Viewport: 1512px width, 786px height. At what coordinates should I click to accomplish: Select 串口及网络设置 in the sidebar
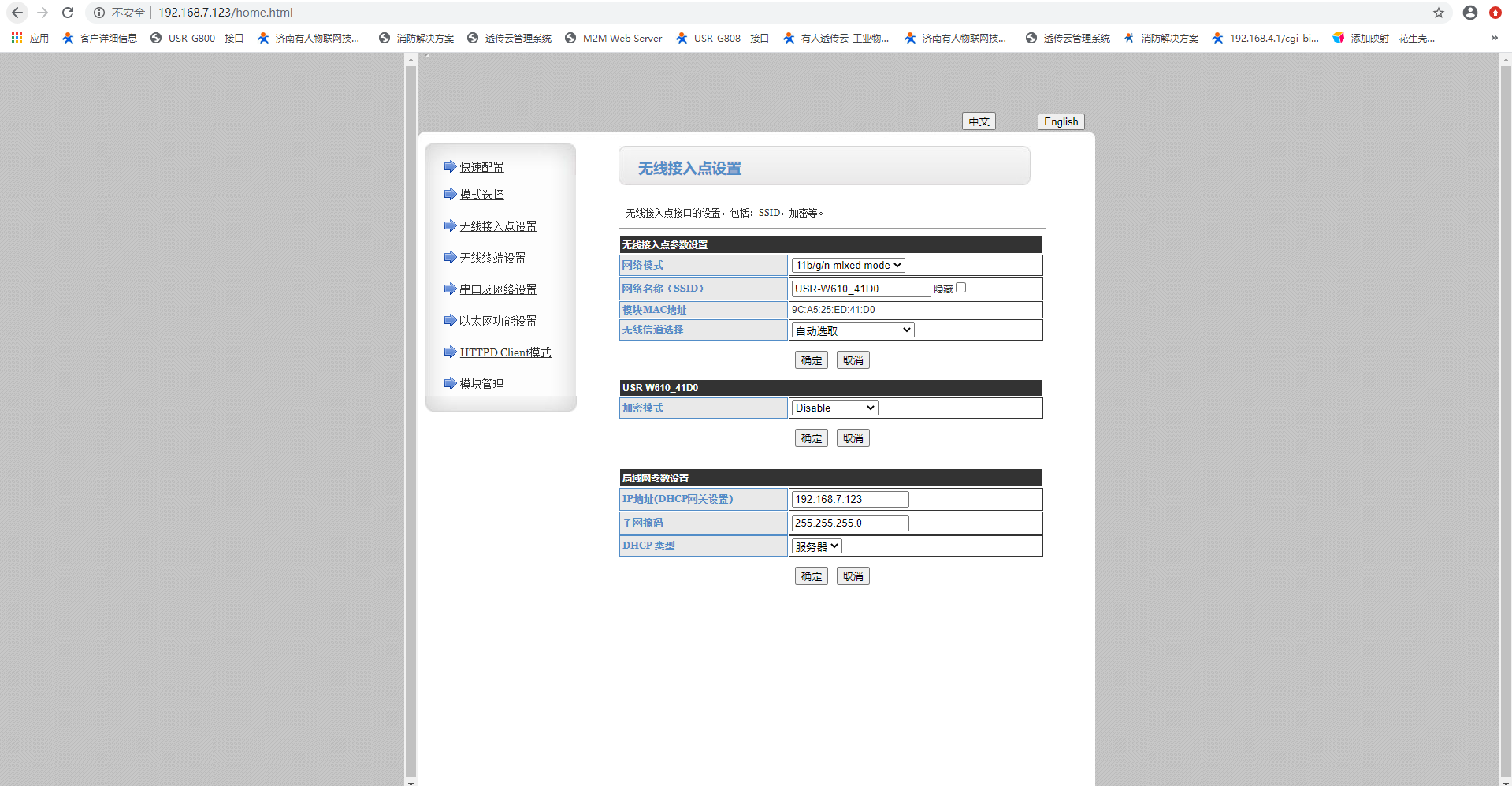(498, 289)
